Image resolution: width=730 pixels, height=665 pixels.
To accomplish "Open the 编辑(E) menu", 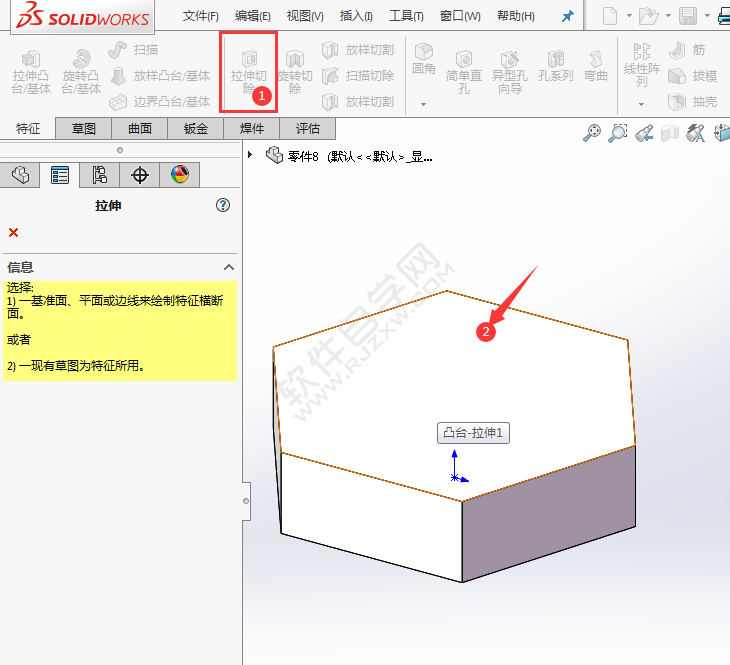I will click(253, 16).
